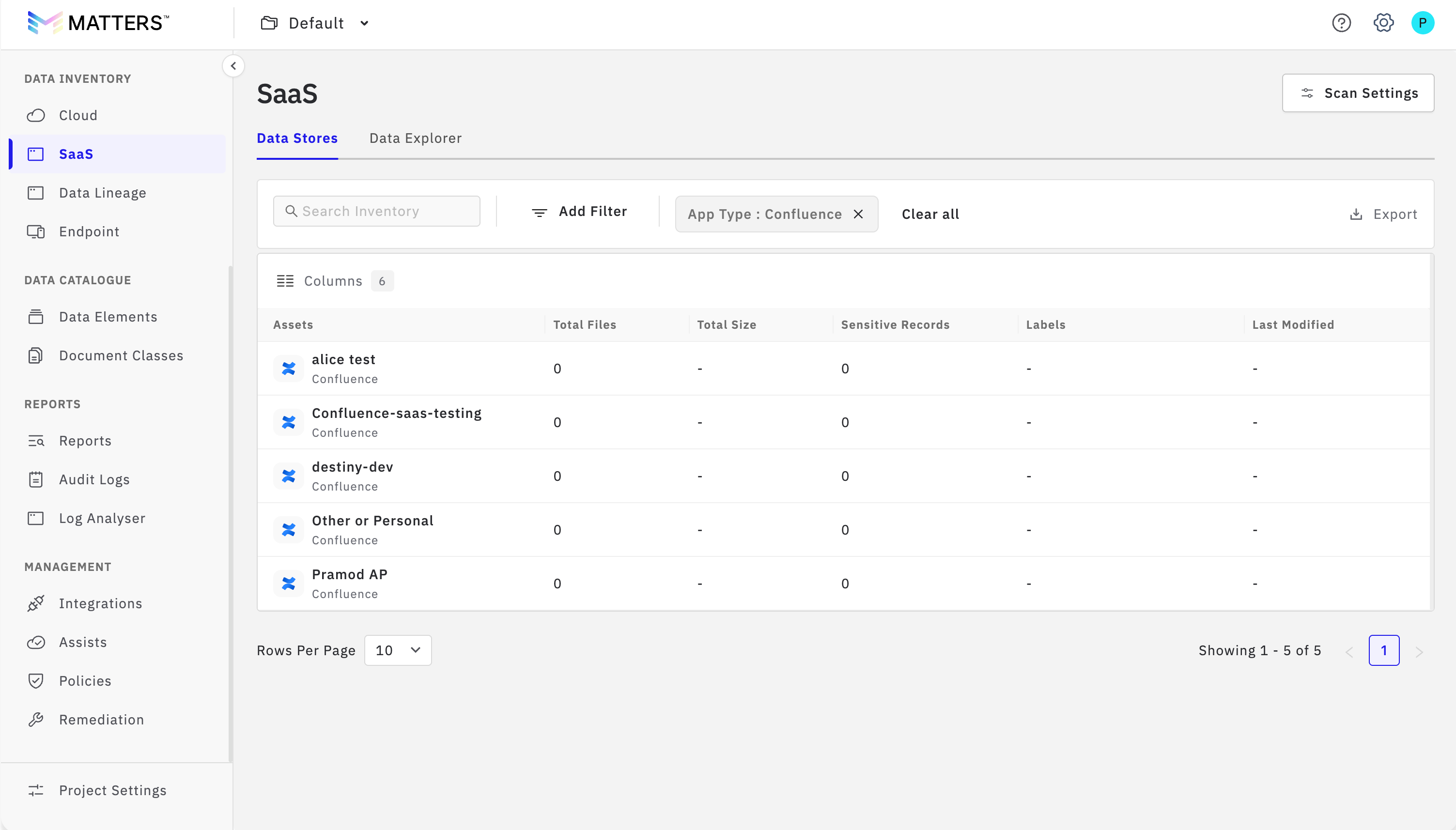Click the Total Files column header
Screen dimensions: 1456x830
pos(584,324)
